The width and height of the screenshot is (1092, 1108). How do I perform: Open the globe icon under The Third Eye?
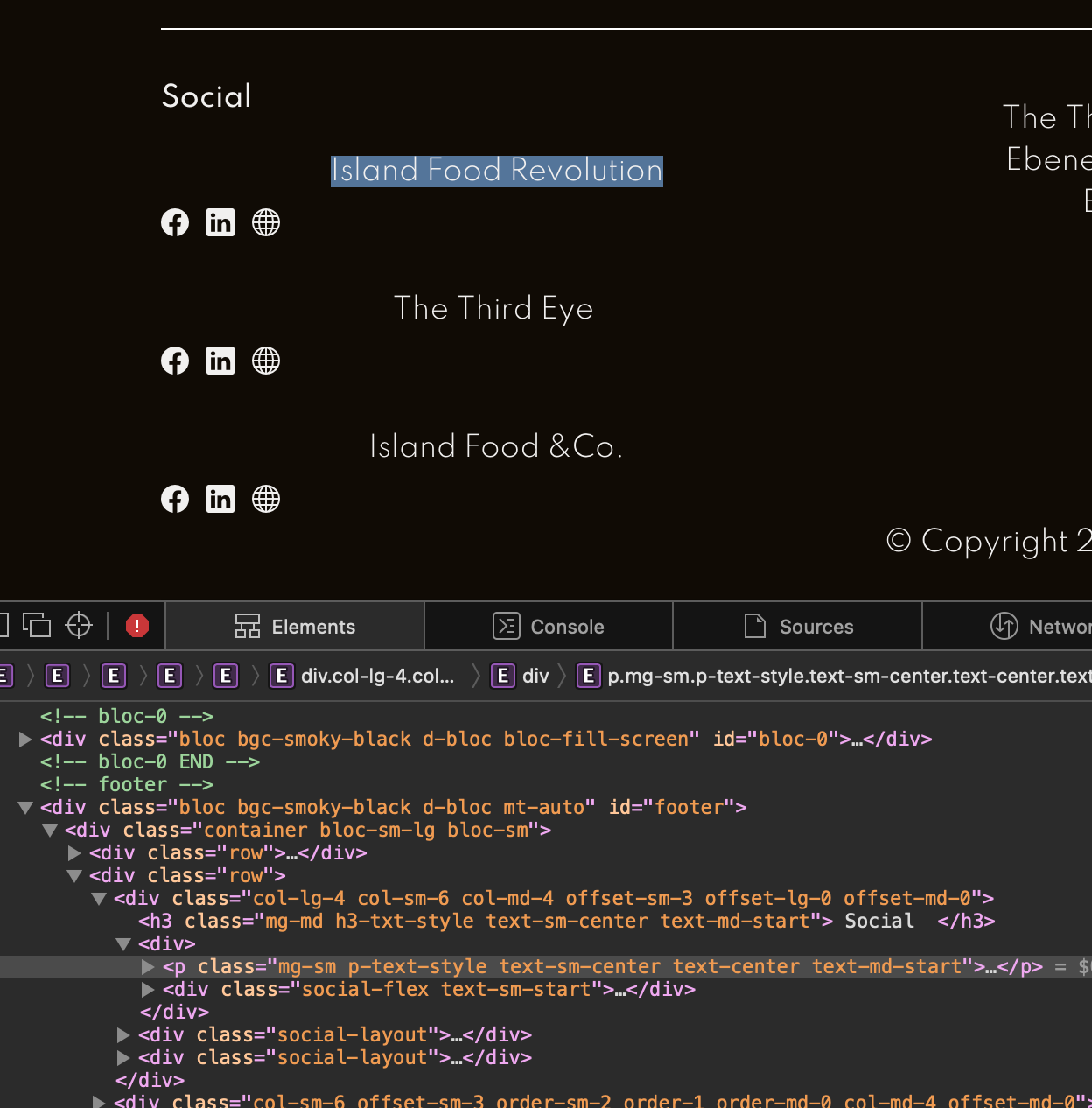pyautogui.click(x=265, y=361)
